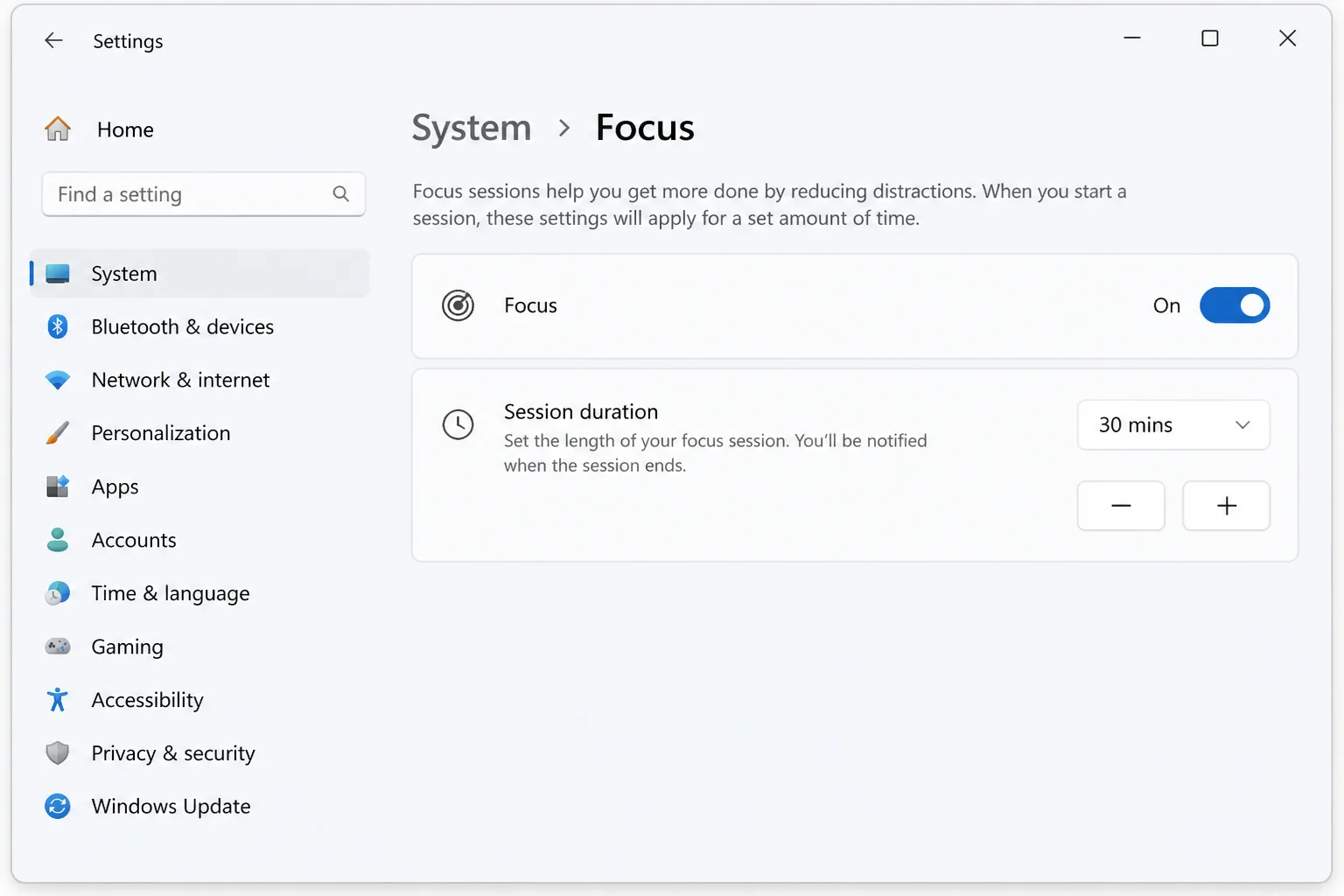Go to Time & language settings
Screen dimensions: 1344x896
[199, 593]
